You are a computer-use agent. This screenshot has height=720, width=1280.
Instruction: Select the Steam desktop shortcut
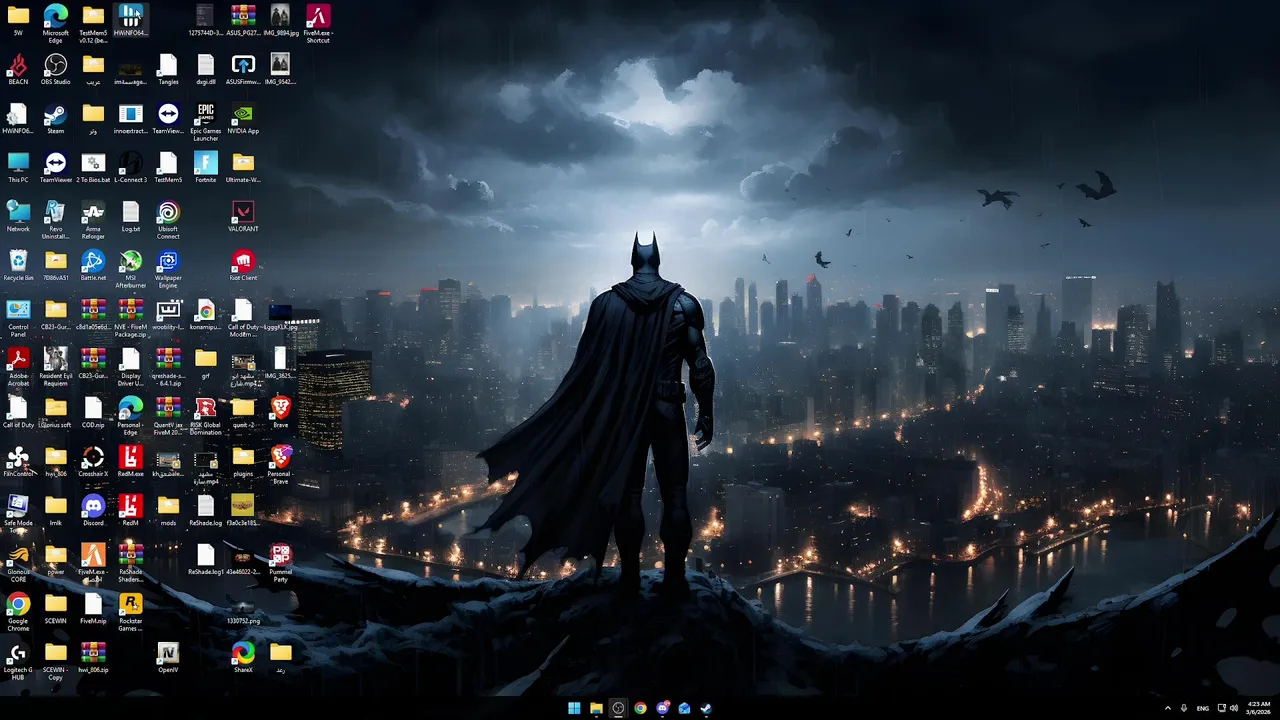pos(55,120)
